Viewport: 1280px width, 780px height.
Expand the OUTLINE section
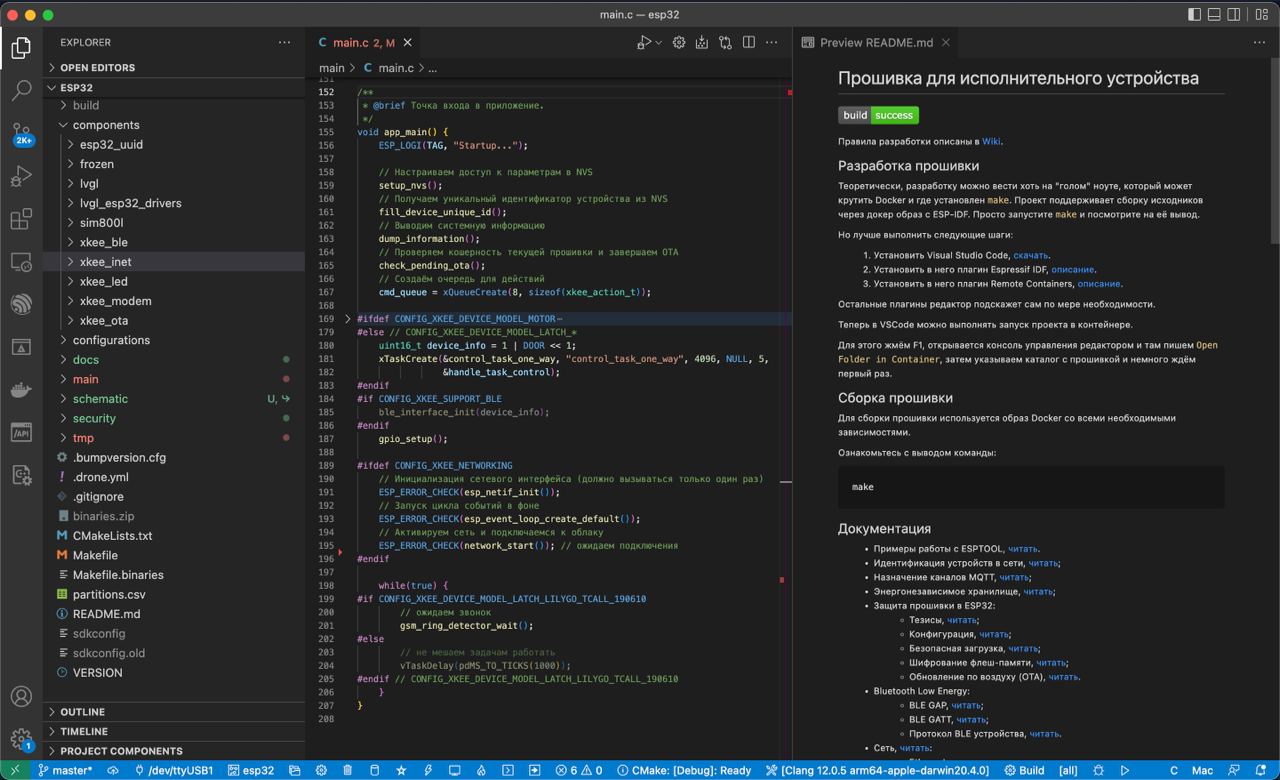pyautogui.click(x=82, y=712)
